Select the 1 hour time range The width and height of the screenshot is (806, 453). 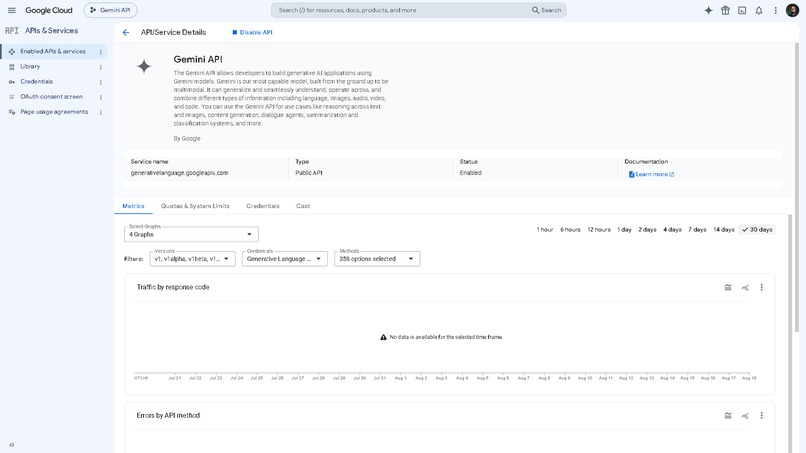pyautogui.click(x=545, y=230)
